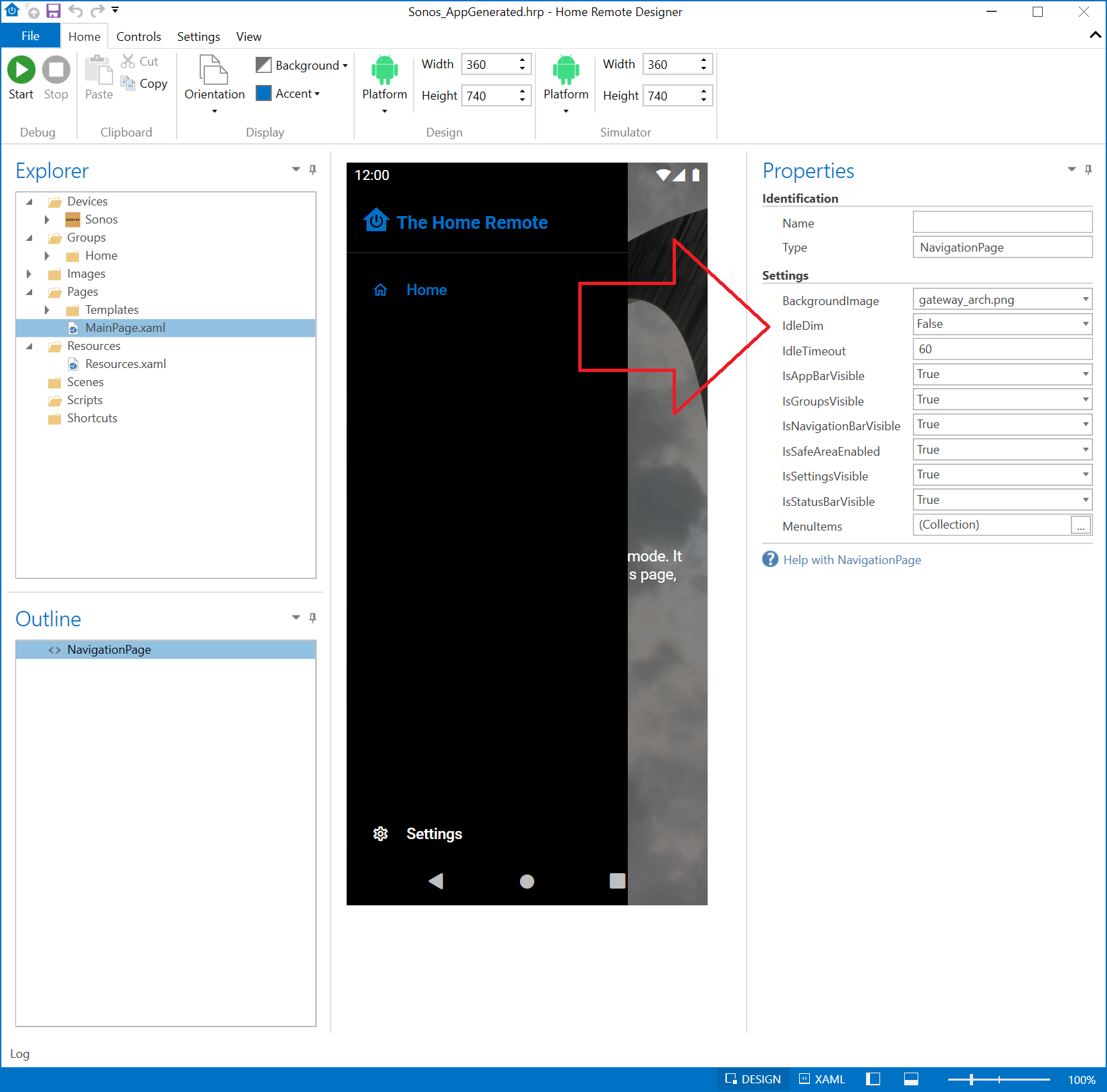Open the IsSettingsVisible dropdown
The height and width of the screenshot is (1092, 1107).
pyautogui.click(x=1086, y=474)
